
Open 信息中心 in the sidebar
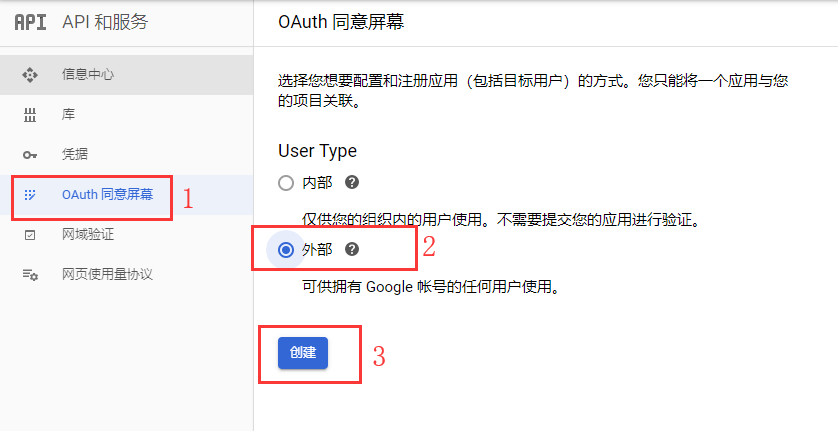[127, 75]
